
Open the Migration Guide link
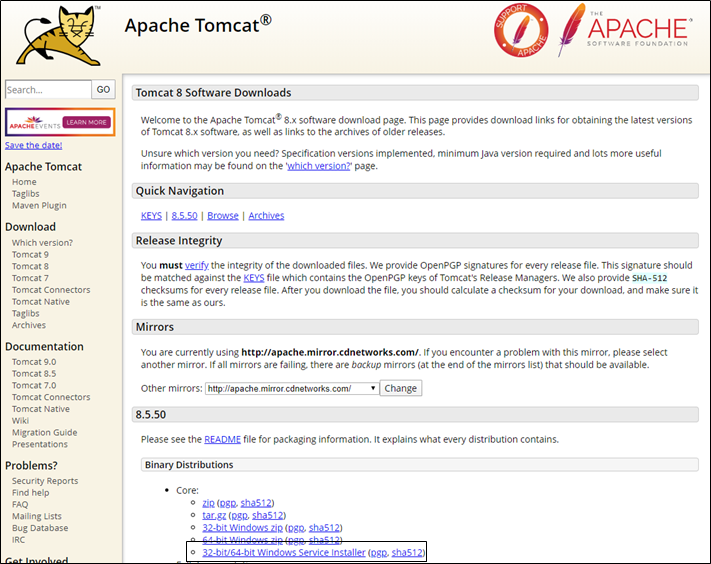(44, 433)
